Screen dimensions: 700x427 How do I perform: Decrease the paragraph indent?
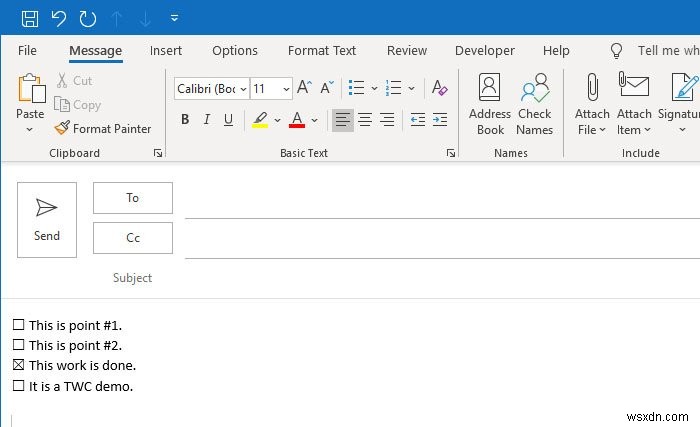[x=418, y=120]
